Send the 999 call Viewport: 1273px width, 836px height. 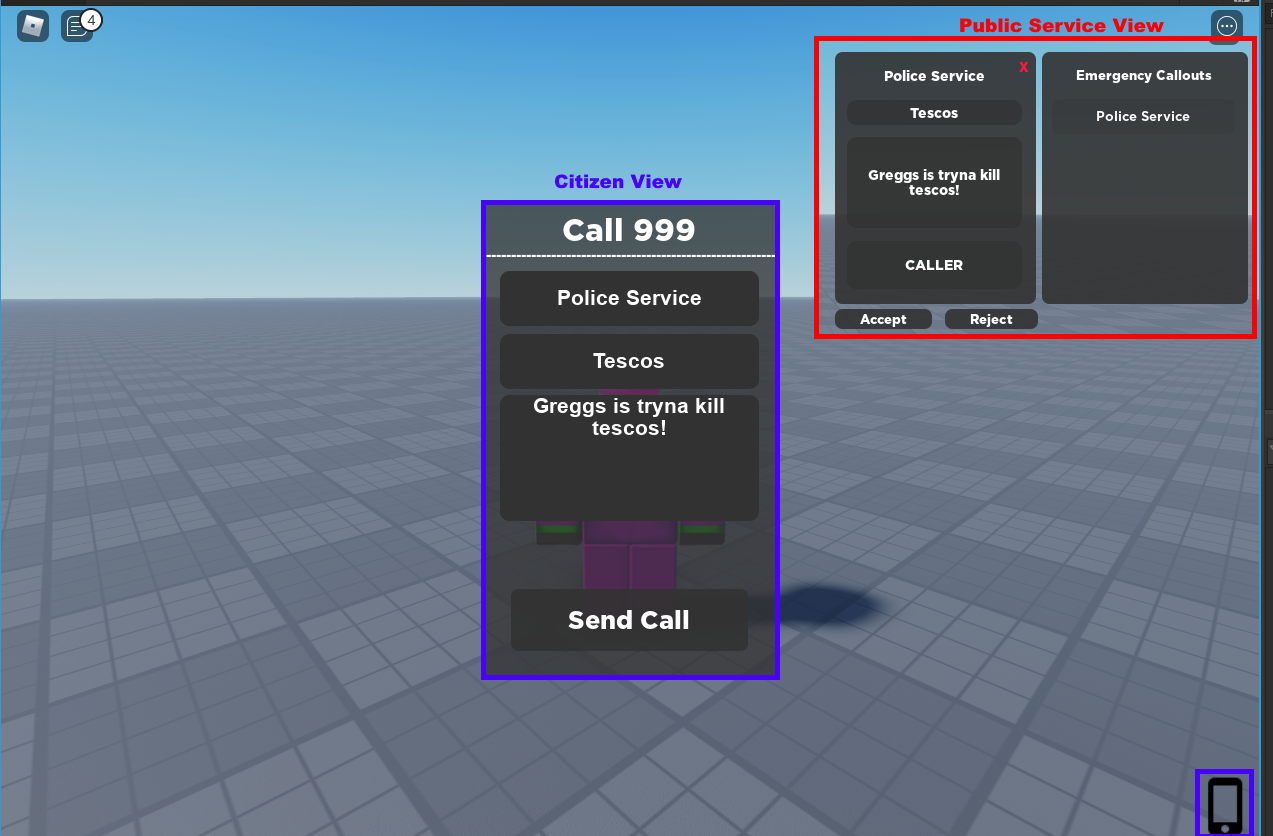click(629, 620)
